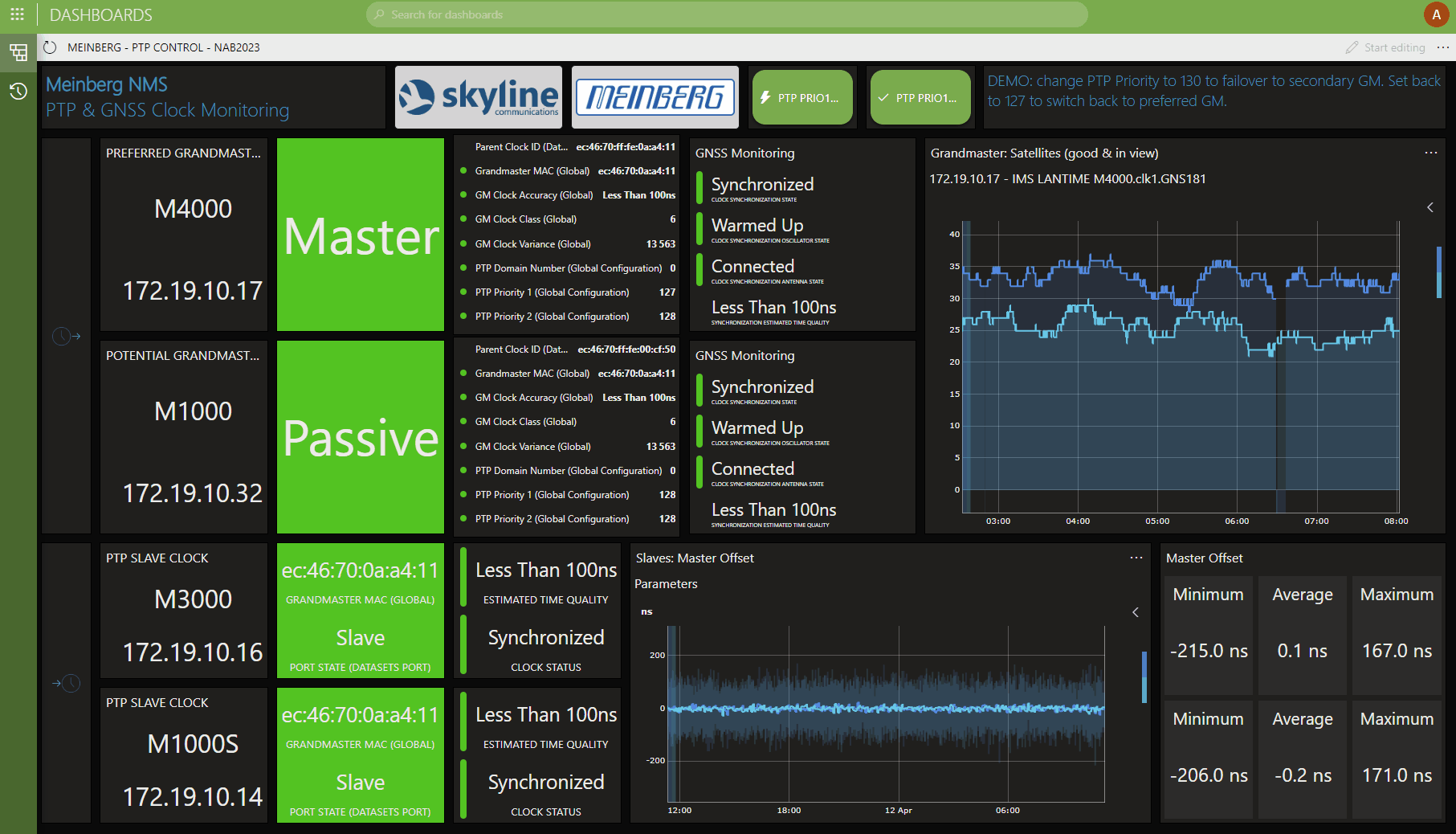Click the PTP PRIO1 button with bolt icon
1456x834 pixels.
coord(801,97)
